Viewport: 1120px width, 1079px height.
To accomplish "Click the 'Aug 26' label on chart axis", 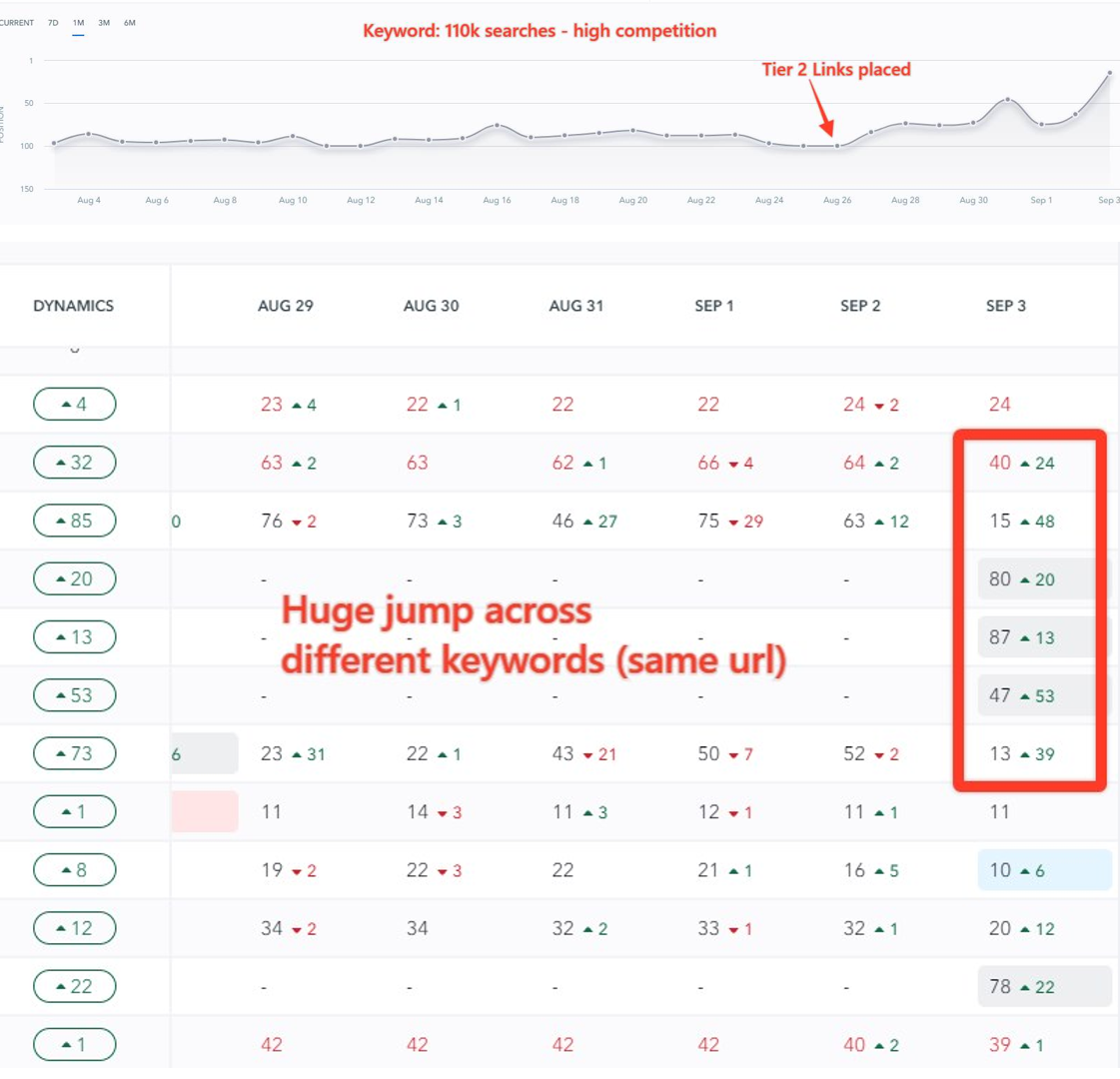I will [837, 200].
